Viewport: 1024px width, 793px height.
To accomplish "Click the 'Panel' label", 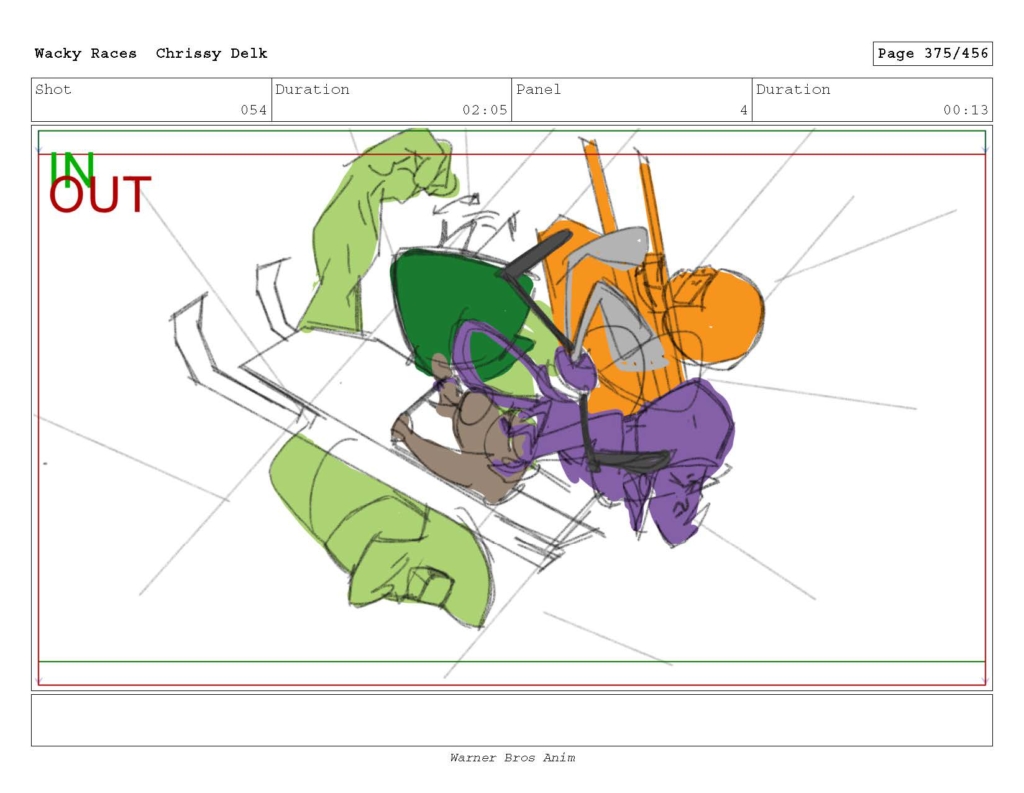I will (x=538, y=89).
